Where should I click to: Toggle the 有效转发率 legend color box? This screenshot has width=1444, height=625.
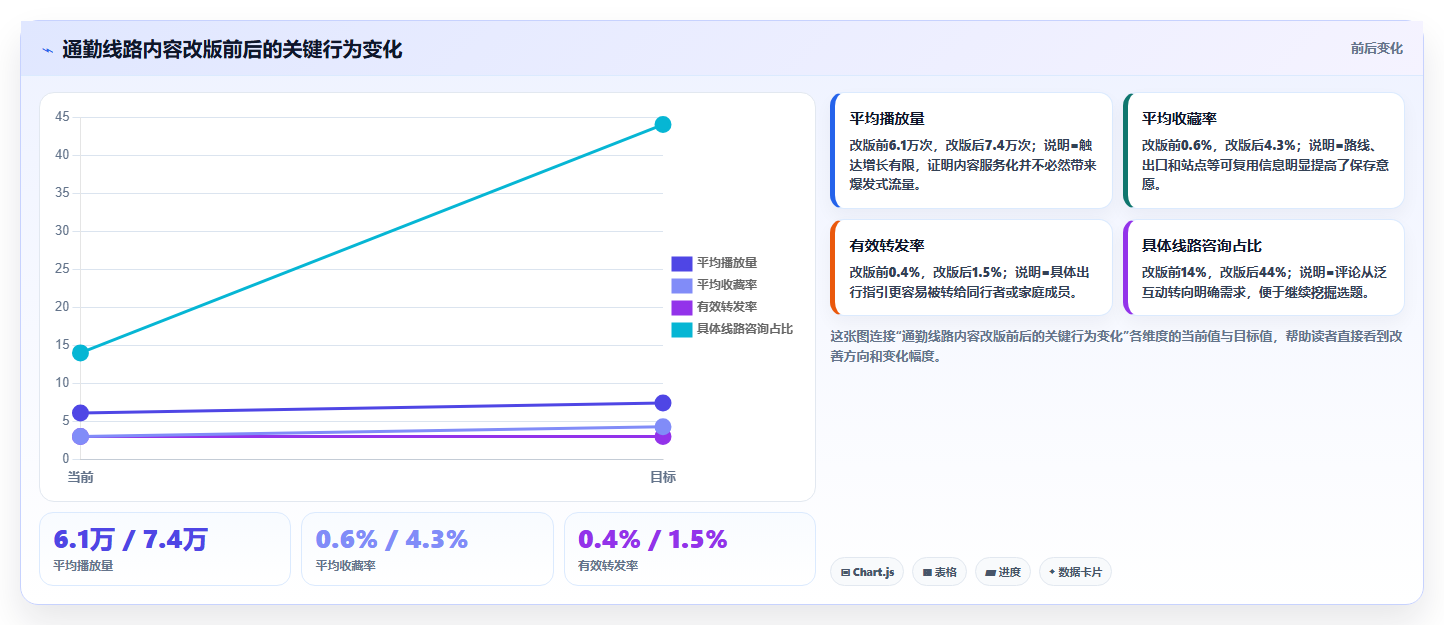tap(681, 307)
